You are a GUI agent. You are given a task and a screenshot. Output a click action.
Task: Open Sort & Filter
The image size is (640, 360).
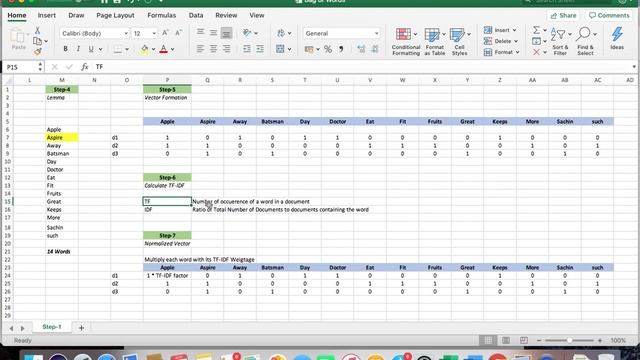click(x=560, y=41)
